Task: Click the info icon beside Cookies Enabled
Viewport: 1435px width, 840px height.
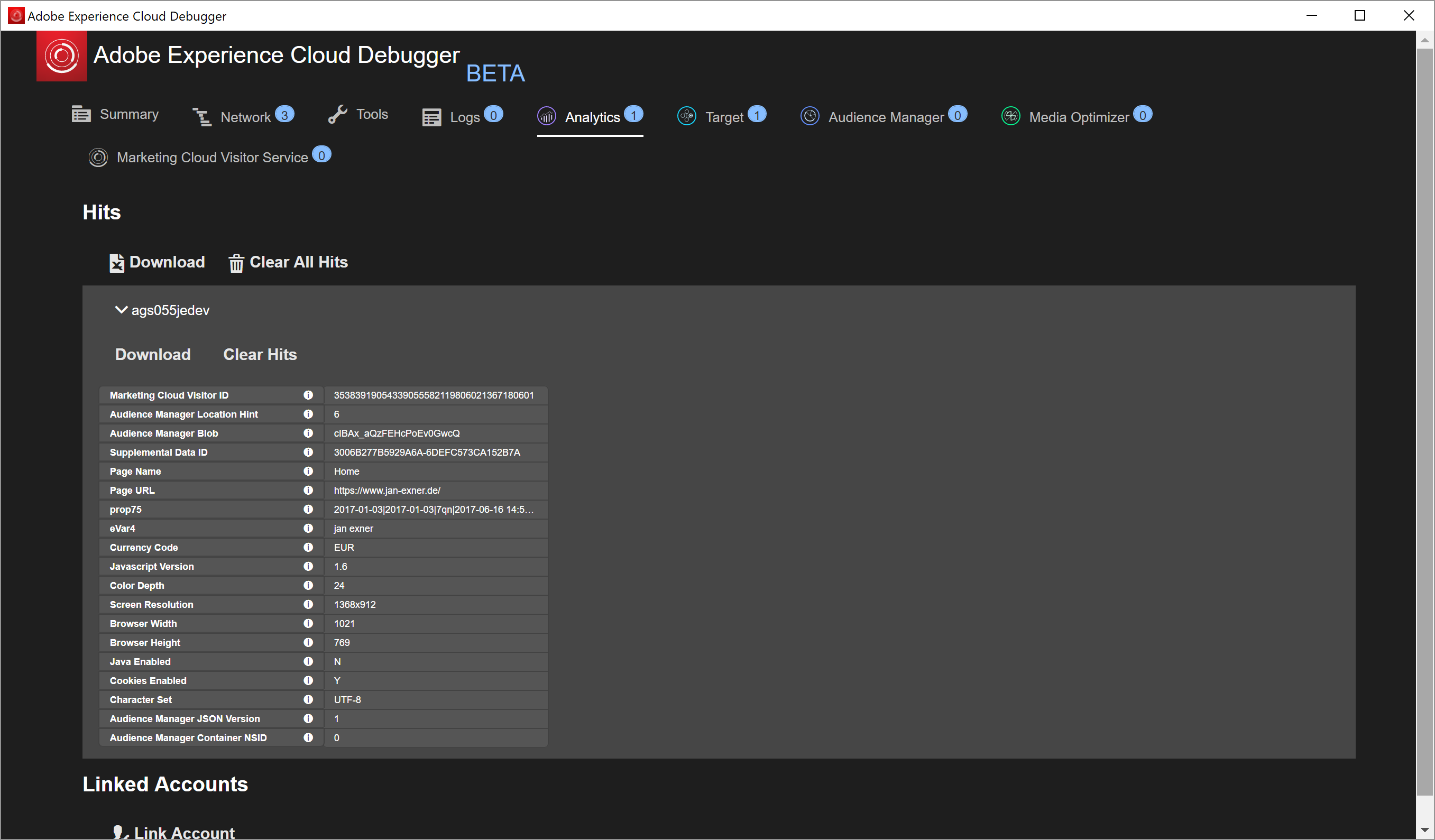Action: tap(308, 680)
